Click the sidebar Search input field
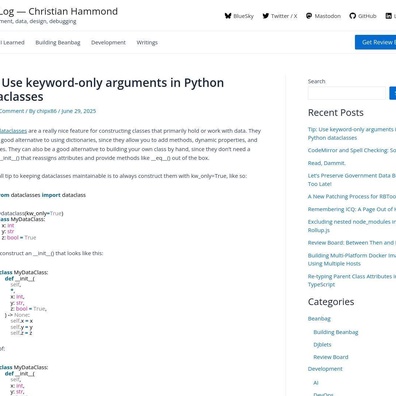Image resolution: width=396 pixels, height=396 pixels. pyautogui.click(x=347, y=93)
